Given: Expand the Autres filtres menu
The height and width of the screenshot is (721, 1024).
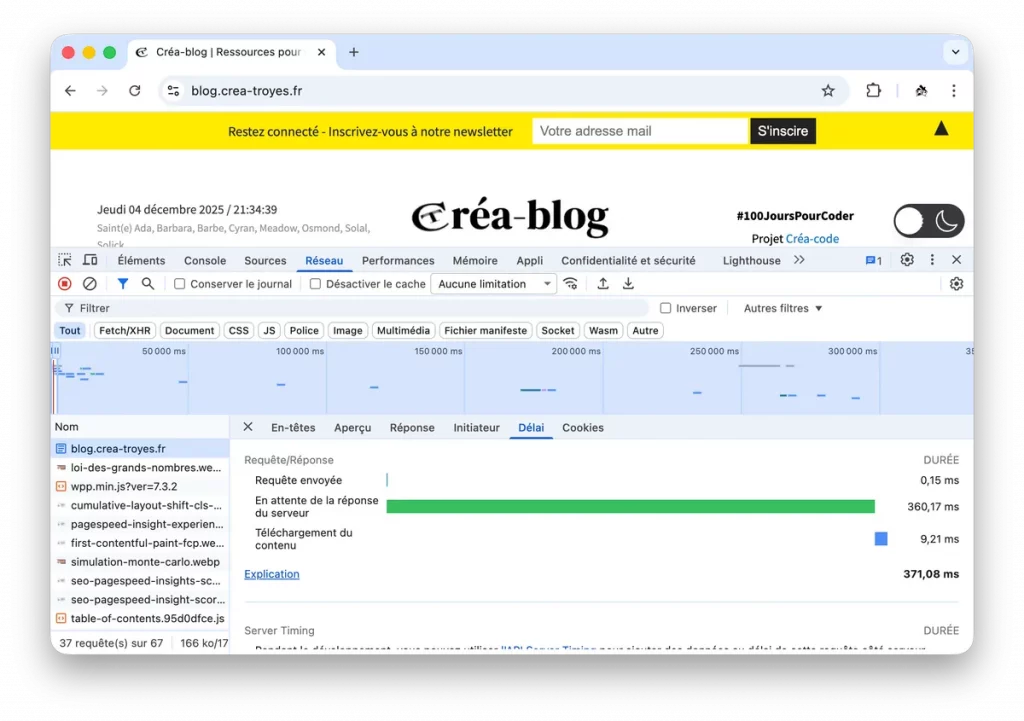Looking at the screenshot, I should pos(783,308).
